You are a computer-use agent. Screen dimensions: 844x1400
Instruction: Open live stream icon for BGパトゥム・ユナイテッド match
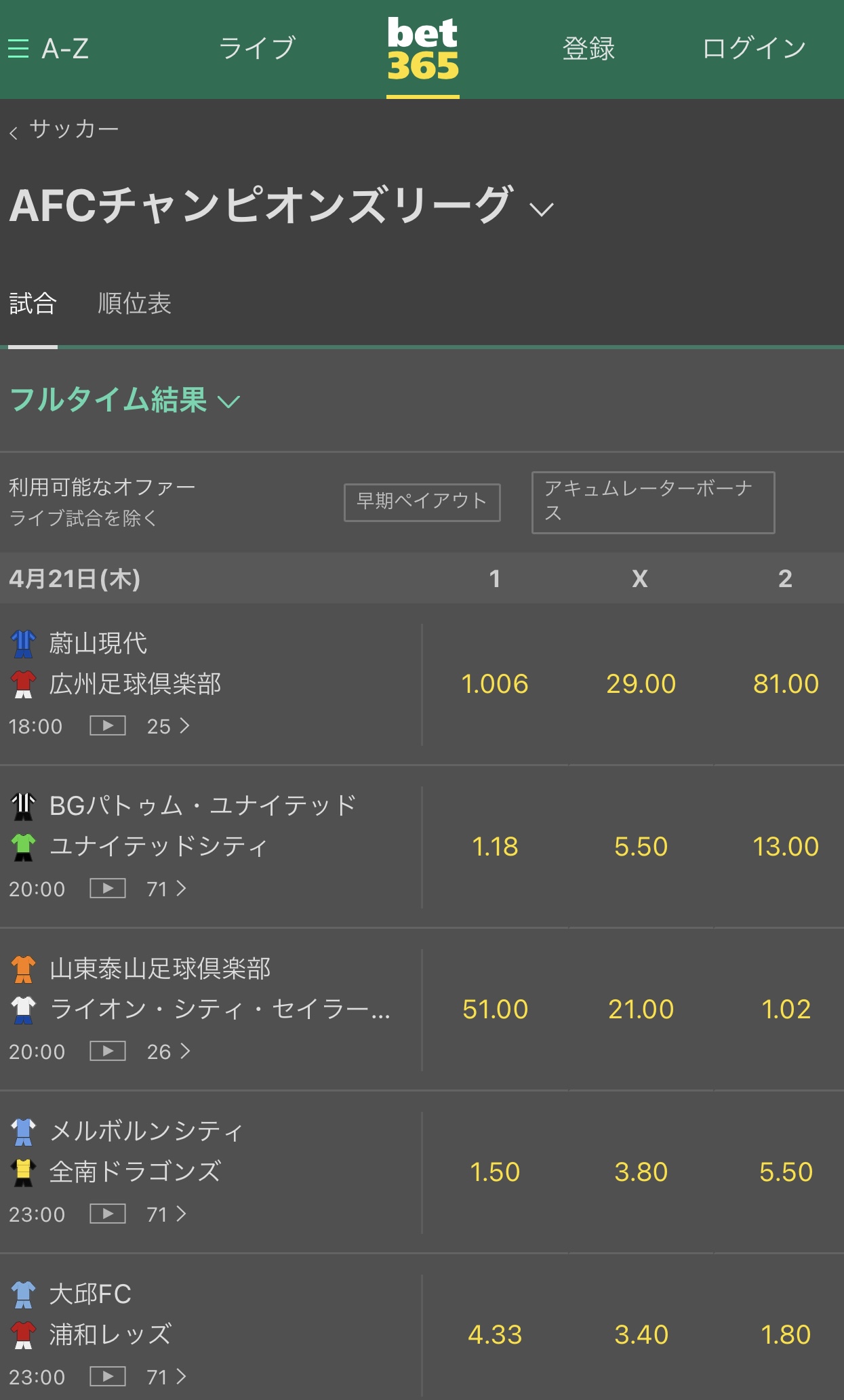(x=108, y=888)
